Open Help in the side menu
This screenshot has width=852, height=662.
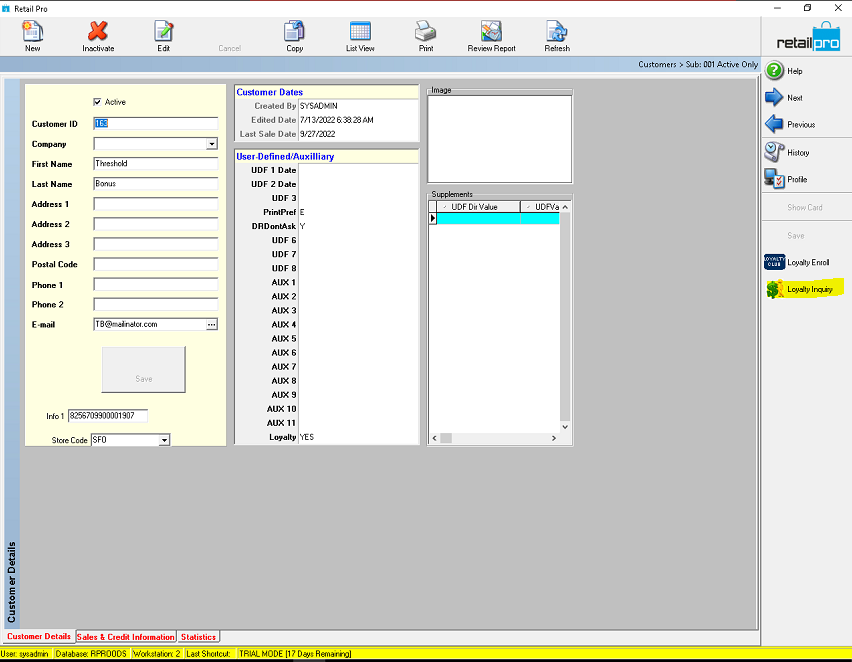tap(784, 71)
